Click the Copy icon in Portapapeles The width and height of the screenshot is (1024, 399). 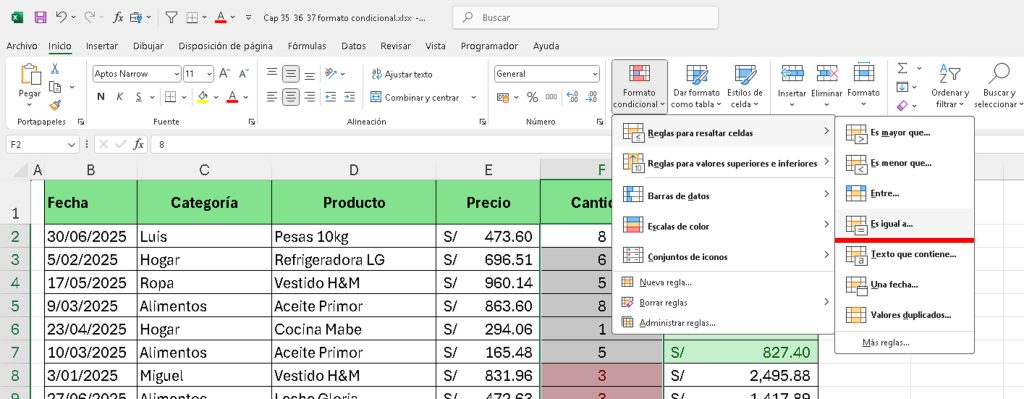[55, 87]
